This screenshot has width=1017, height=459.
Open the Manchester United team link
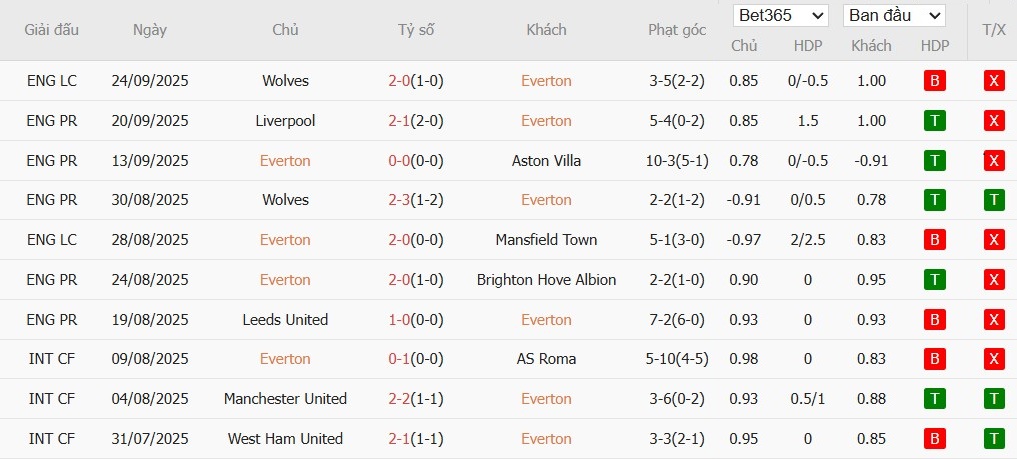tap(285, 399)
